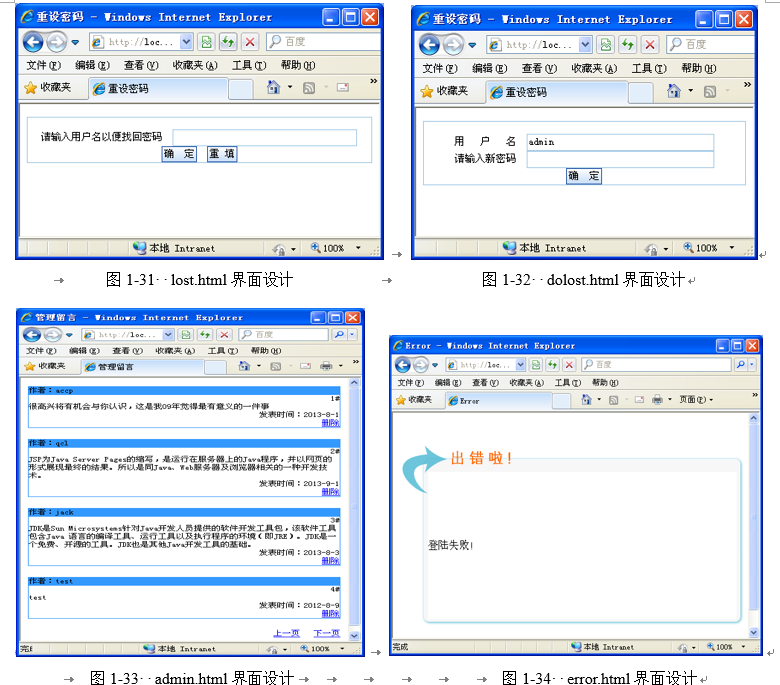Viewport: 780px width, 685px height.
Task: Select the 管理留言 browser tab
Action: coord(143,367)
